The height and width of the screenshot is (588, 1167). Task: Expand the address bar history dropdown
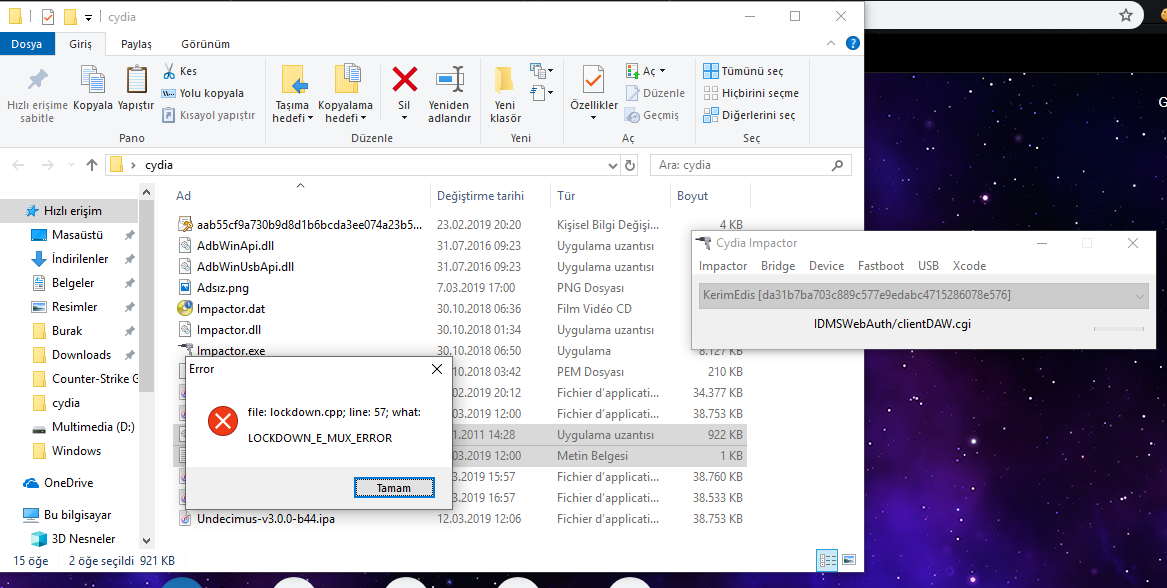coord(613,165)
